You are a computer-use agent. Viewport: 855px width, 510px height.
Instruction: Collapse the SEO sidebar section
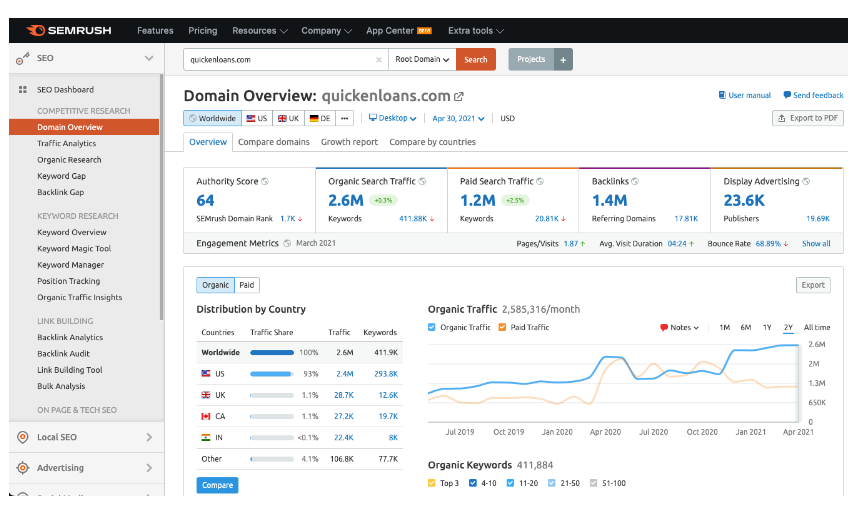pyautogui.click(x=149, y=58)
